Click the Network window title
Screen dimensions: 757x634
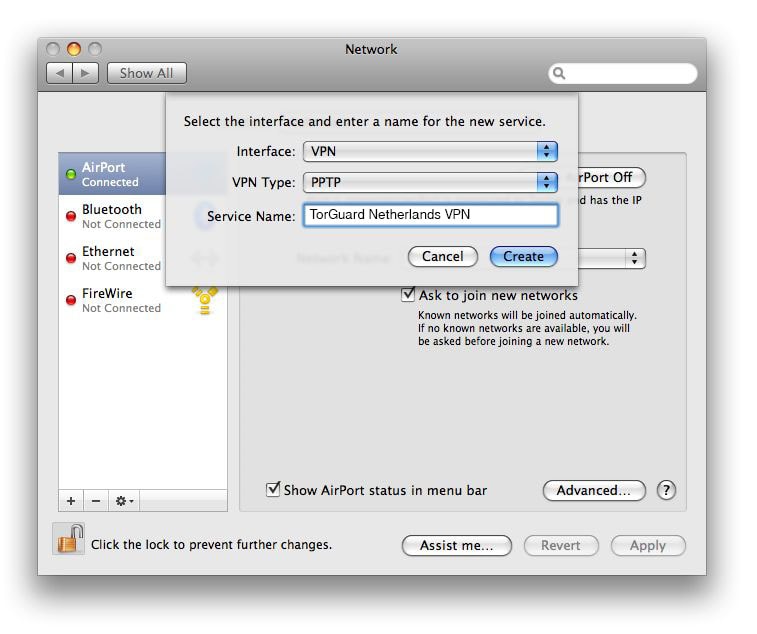tap(371, 49)
